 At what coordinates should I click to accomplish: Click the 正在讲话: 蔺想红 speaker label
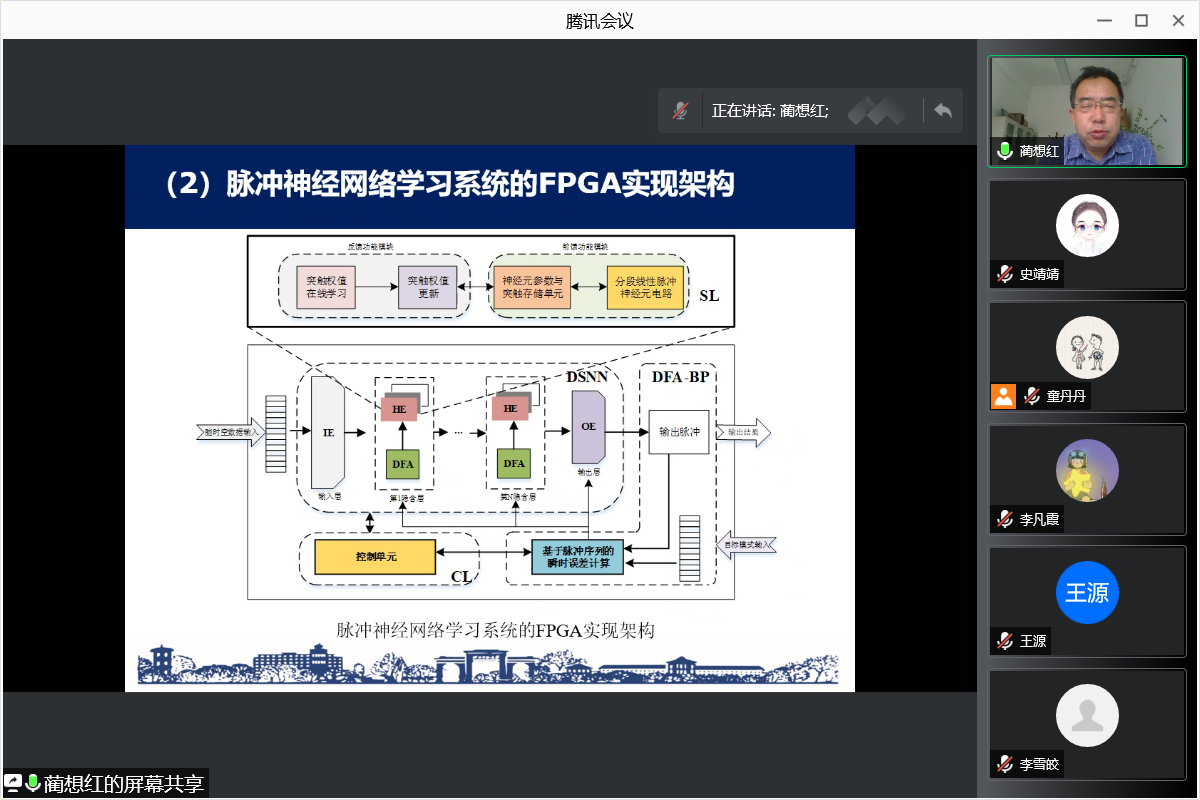click(769, 110)
